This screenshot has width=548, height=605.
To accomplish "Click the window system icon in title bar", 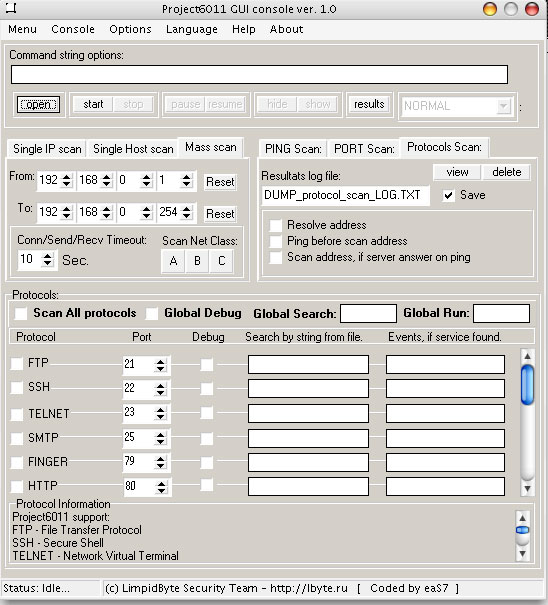I will pos(12,9).
